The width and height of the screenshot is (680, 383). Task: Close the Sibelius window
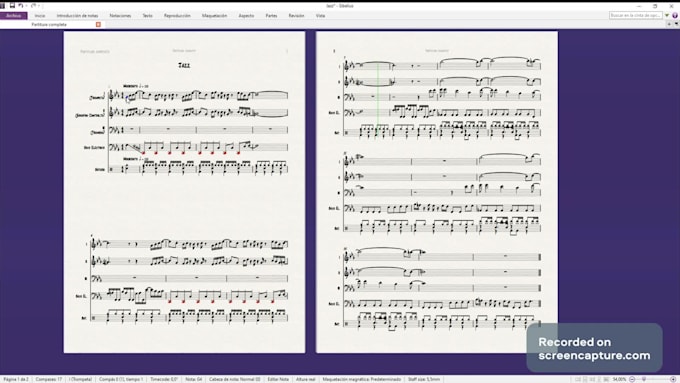(x=671, y=6)
